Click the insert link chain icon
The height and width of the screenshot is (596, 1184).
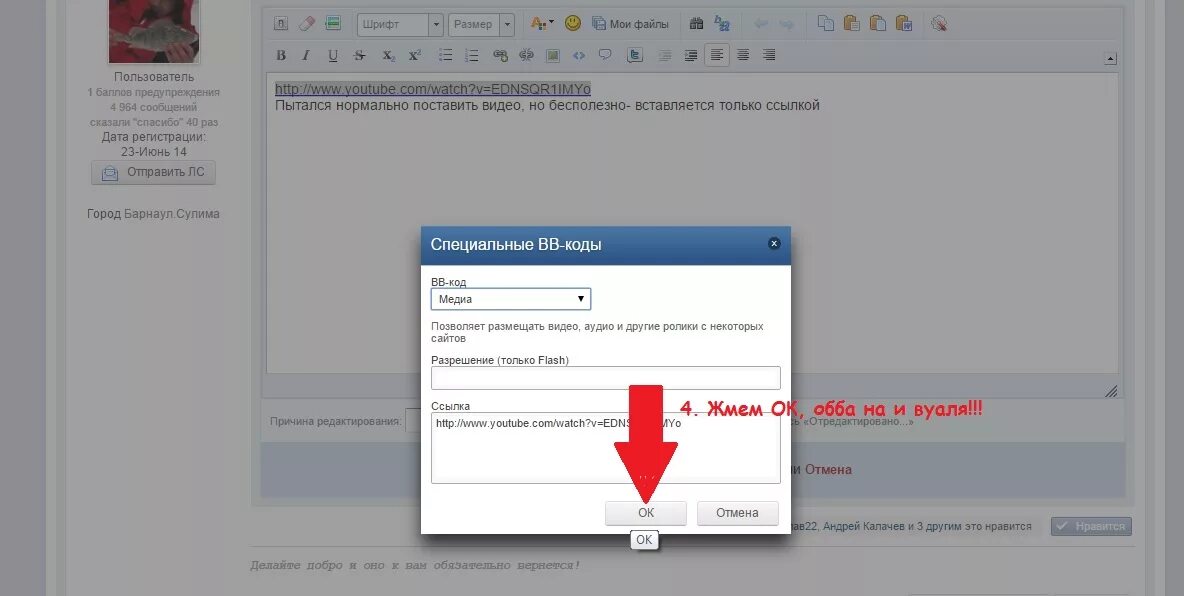(x=500, y=55)
